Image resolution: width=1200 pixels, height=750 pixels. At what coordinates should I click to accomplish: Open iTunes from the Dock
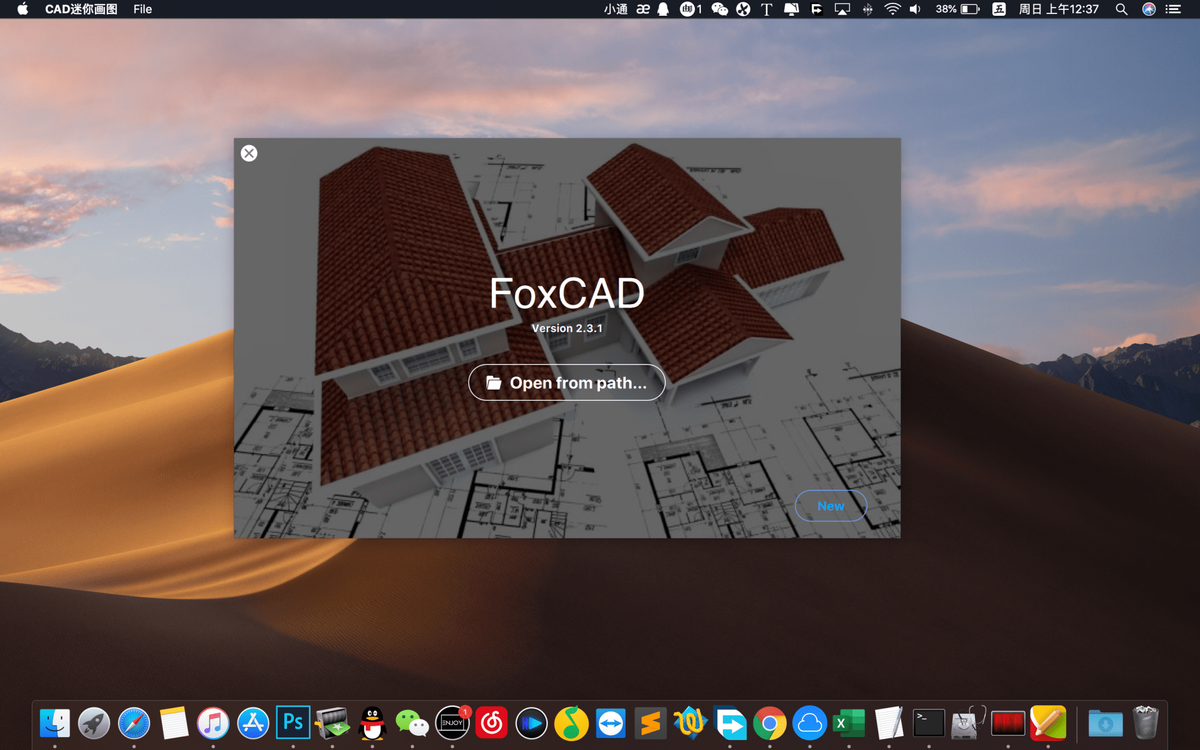point(213,722)
